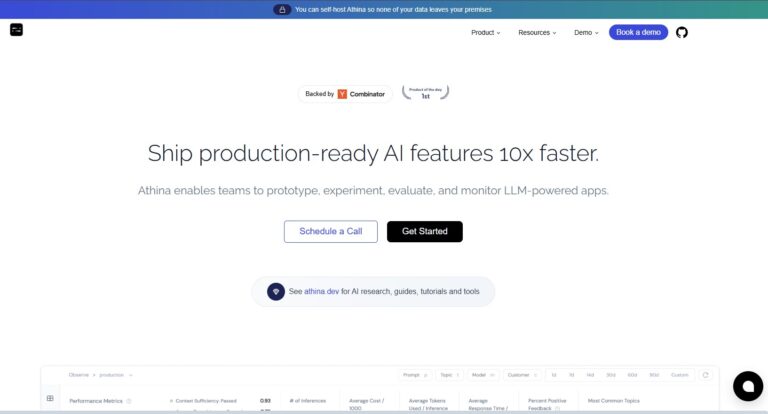This screenshot has height=414, width=768.
Task: Click the grid icon in dashboard sidebar
Action: [50, 398]
